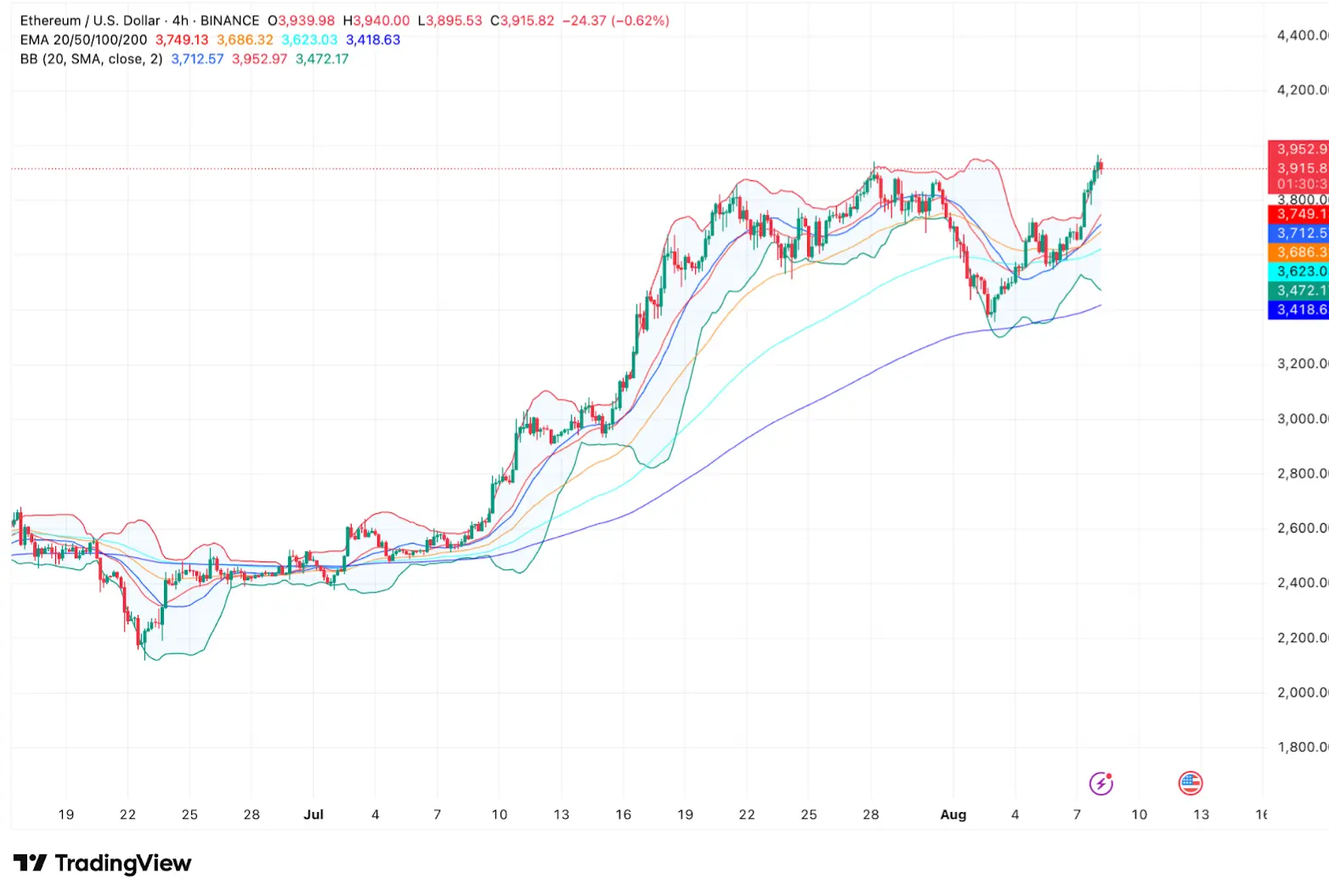Click the EMA 200 value 3,418.63

373,40
